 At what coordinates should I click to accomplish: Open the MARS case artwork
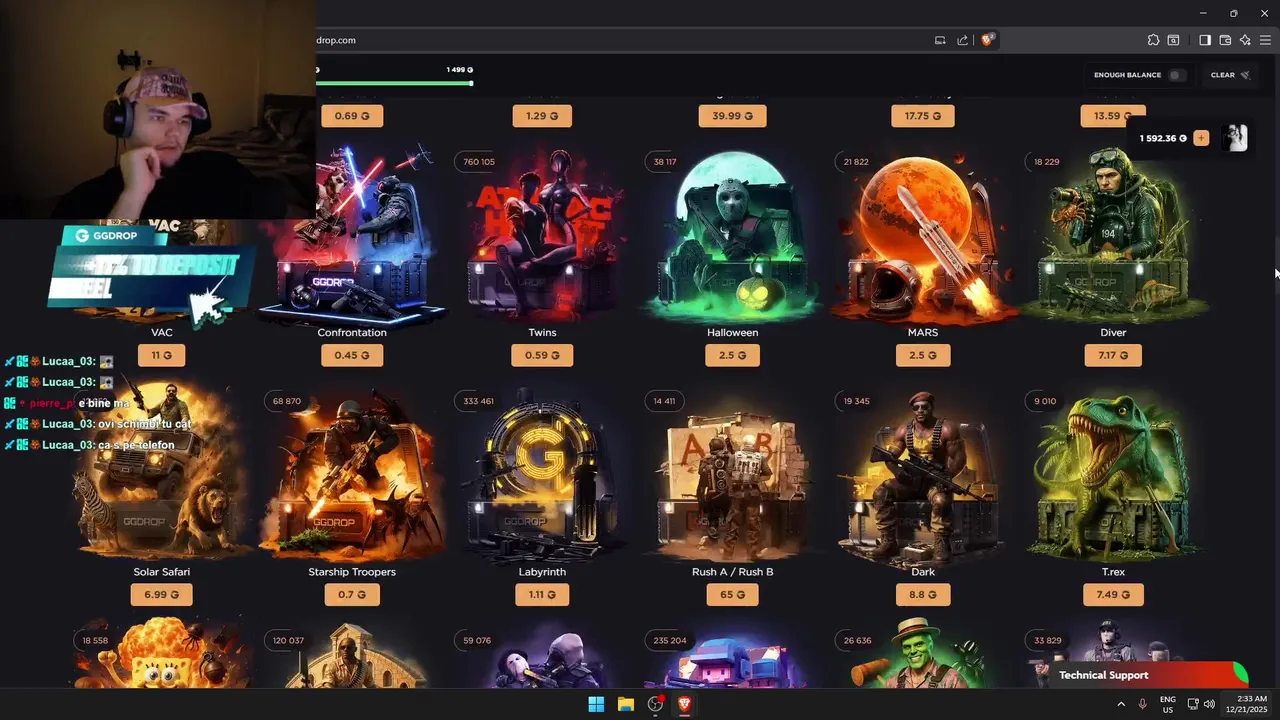coord(923,236)
